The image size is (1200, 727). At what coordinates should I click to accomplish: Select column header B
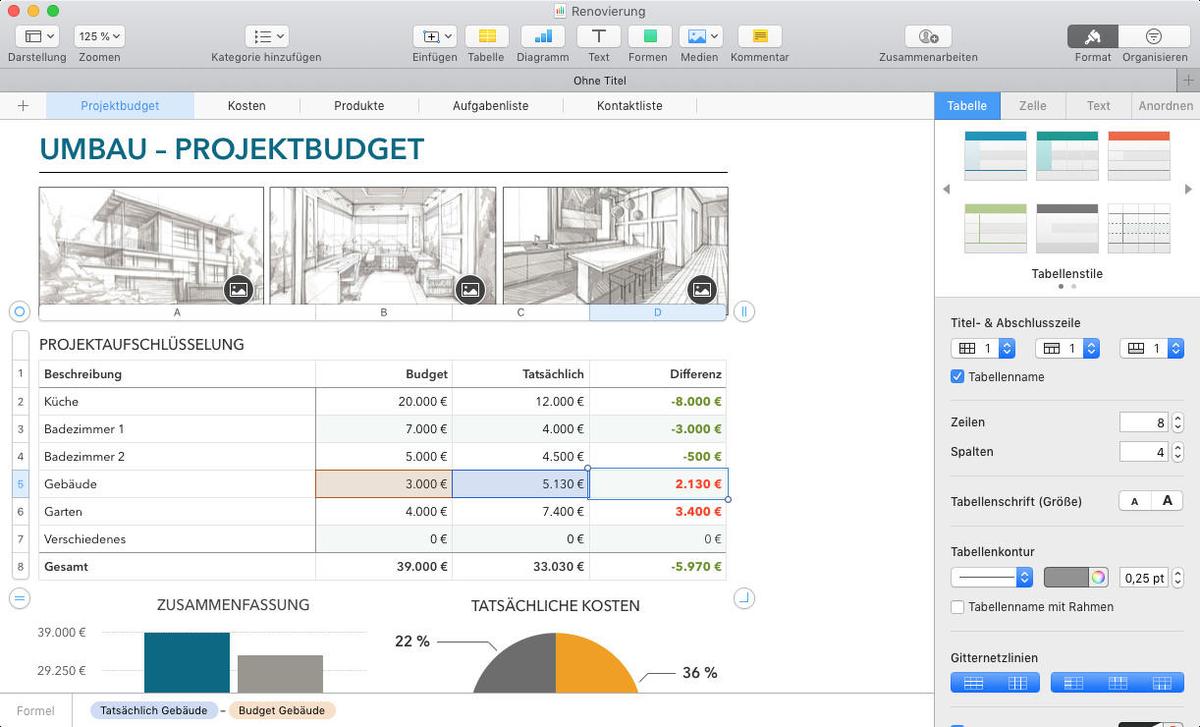(384, 312)
